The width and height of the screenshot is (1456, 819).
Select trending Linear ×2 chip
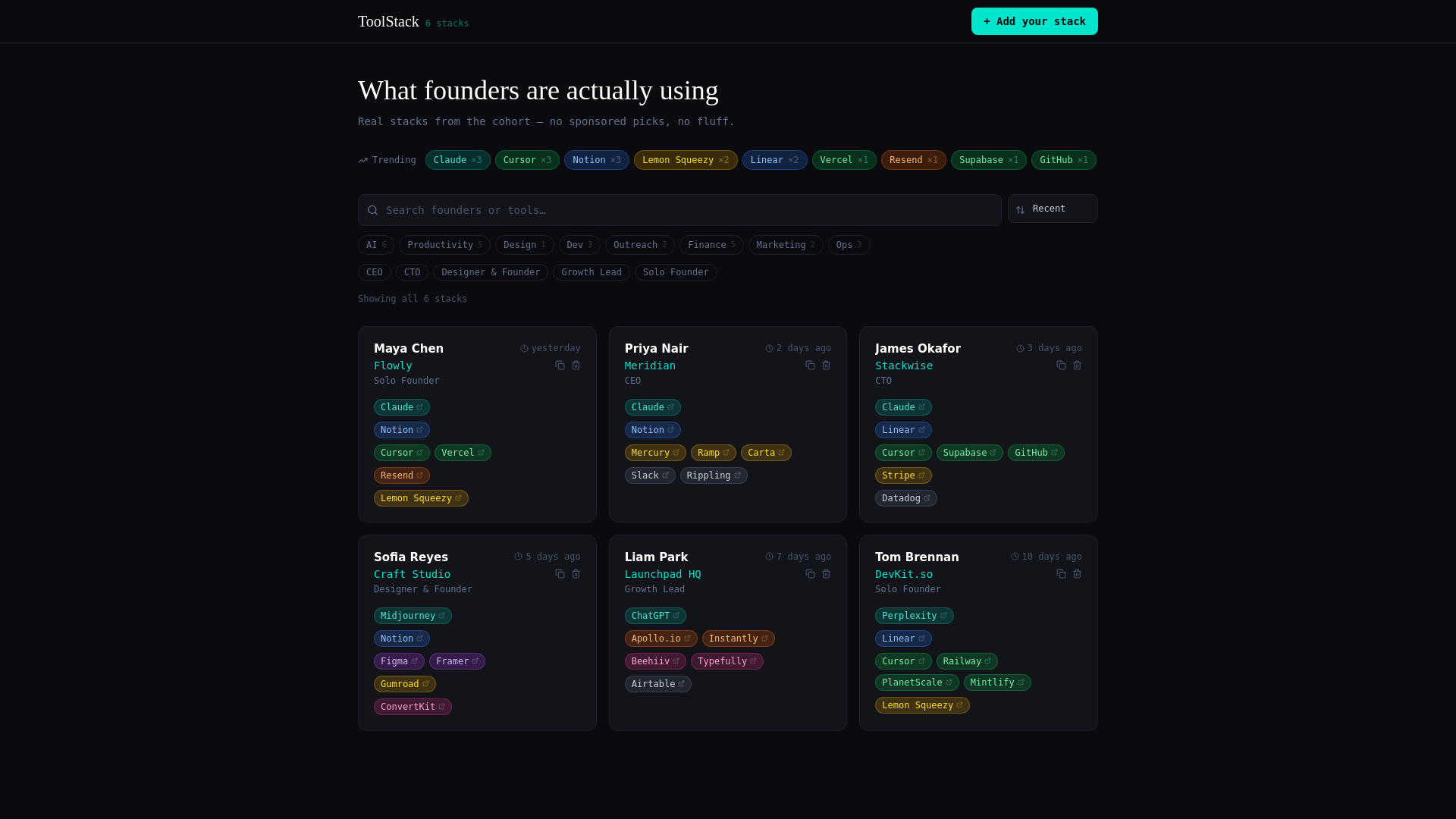[774, 160]
